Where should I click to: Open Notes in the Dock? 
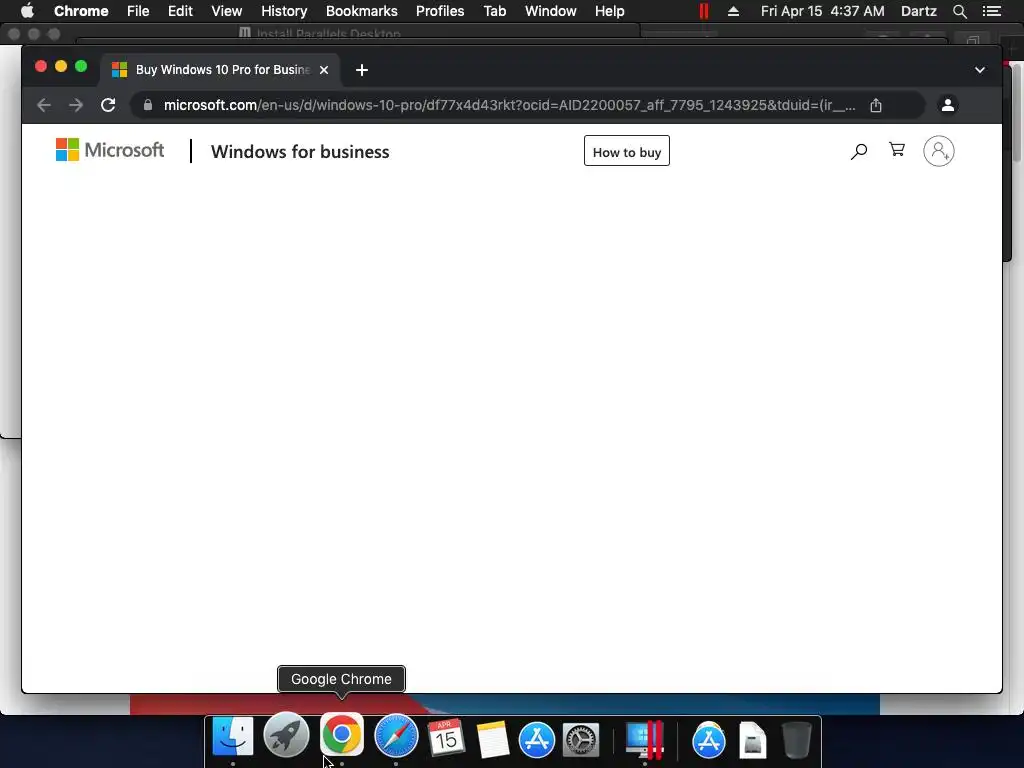click(492, 739)
